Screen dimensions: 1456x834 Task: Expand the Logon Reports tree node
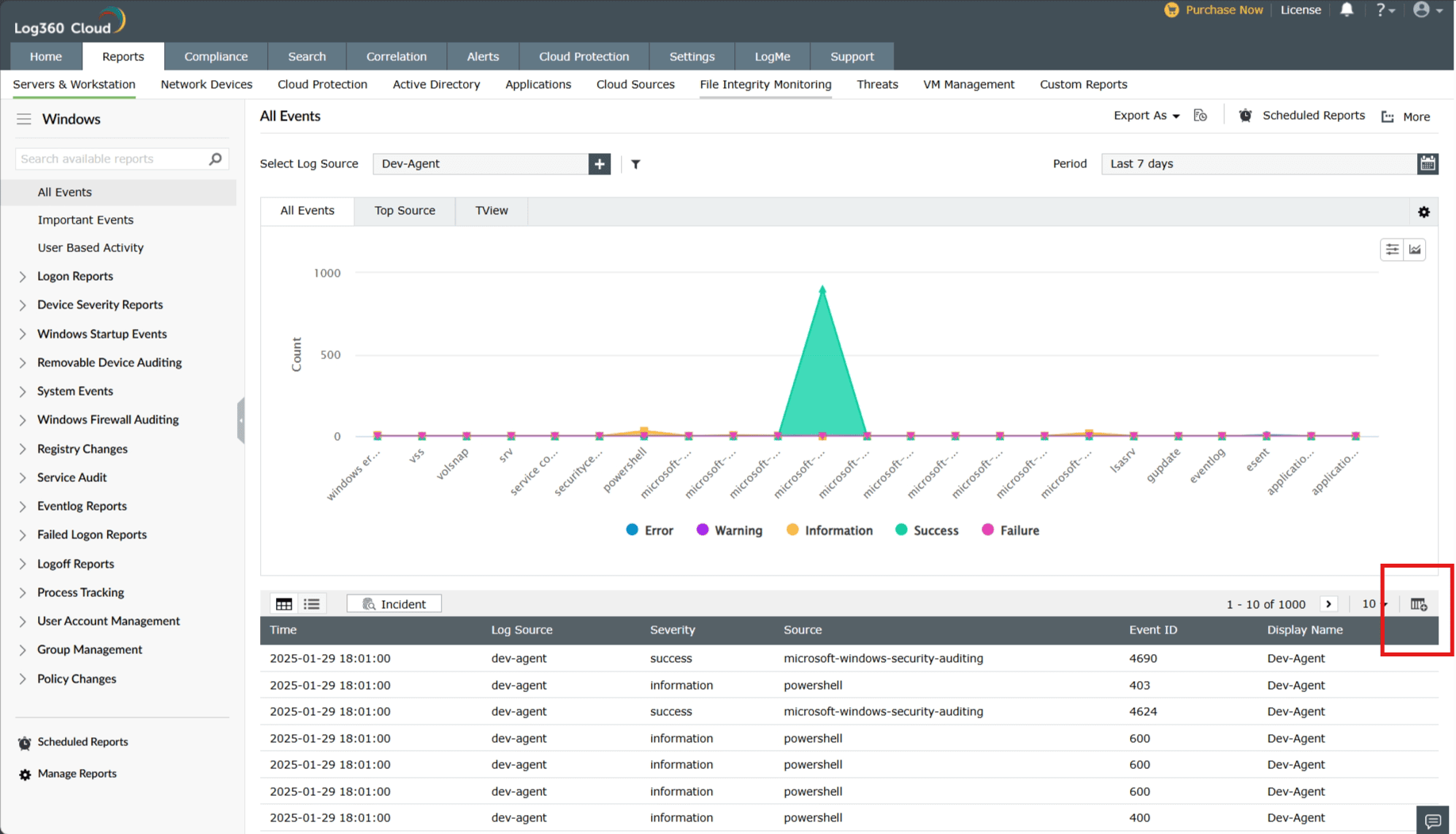22,277
